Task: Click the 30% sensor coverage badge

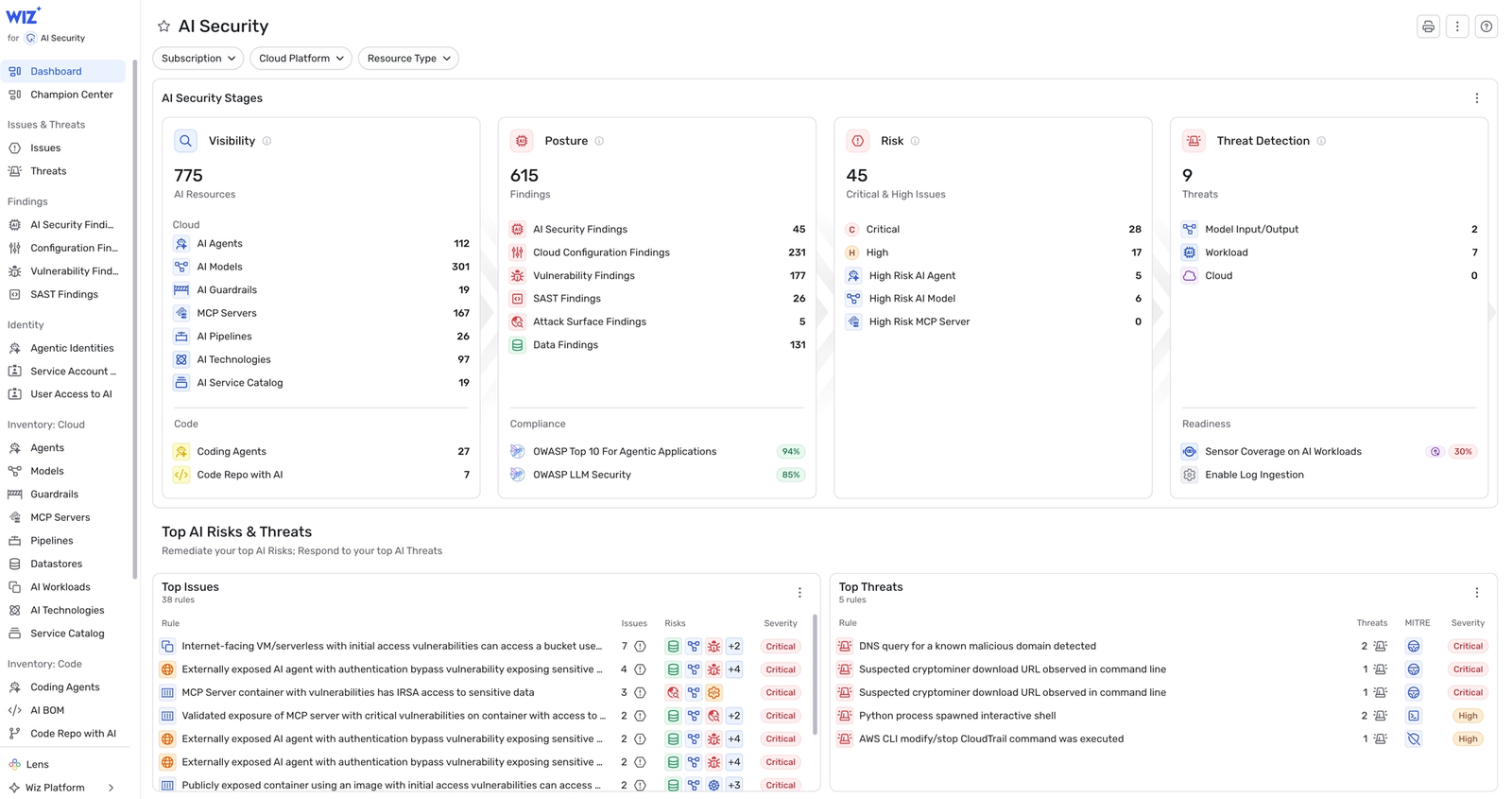Action: pos(1463,452)
